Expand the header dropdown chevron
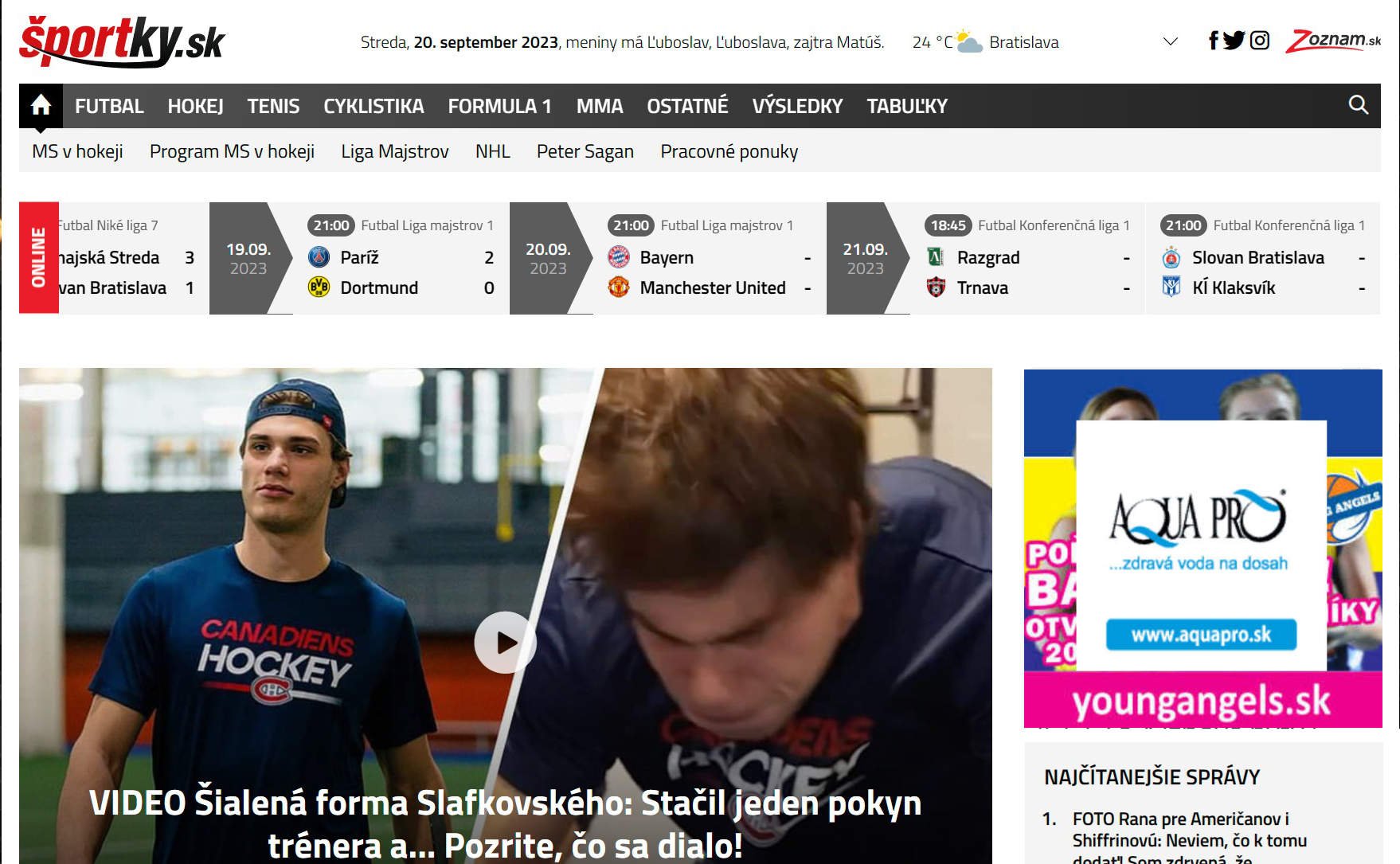This screenshot has width=1400, height=864. tap(1170, 41)
